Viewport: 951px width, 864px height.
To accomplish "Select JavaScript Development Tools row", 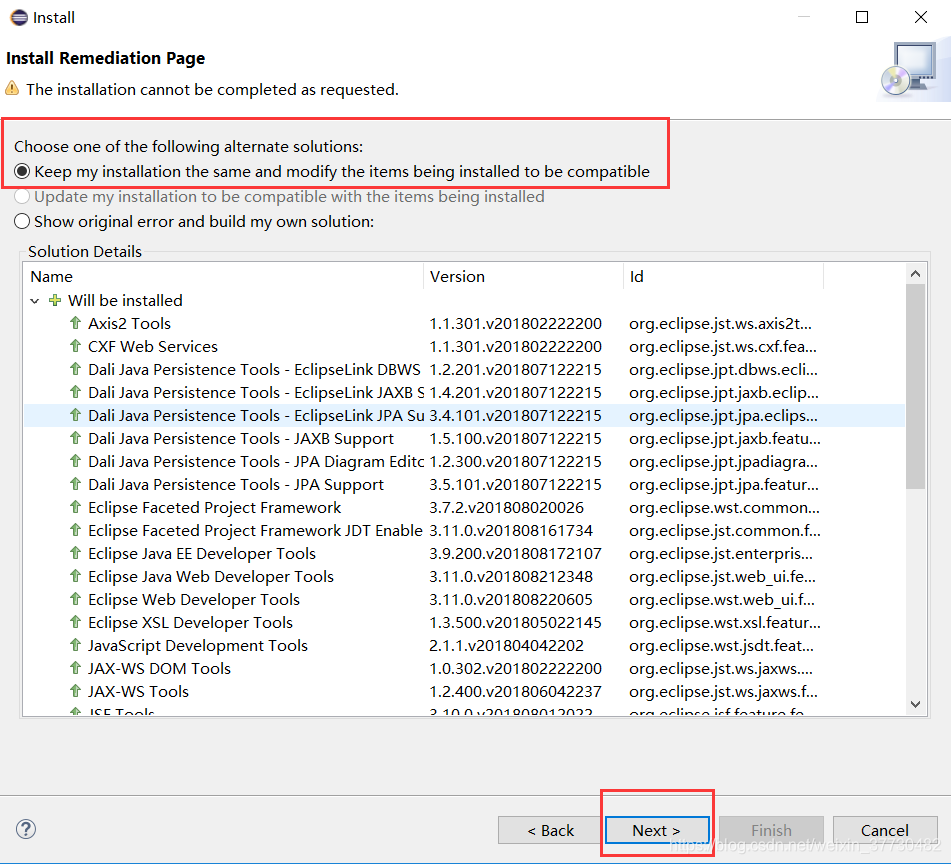I will [464, 646].
